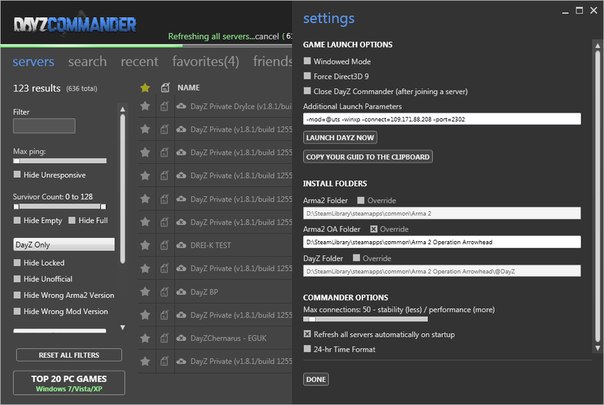Open the DayZ Only dropdown
The height and width of the screenshot is (405, 604).
(x=64, y=244)
